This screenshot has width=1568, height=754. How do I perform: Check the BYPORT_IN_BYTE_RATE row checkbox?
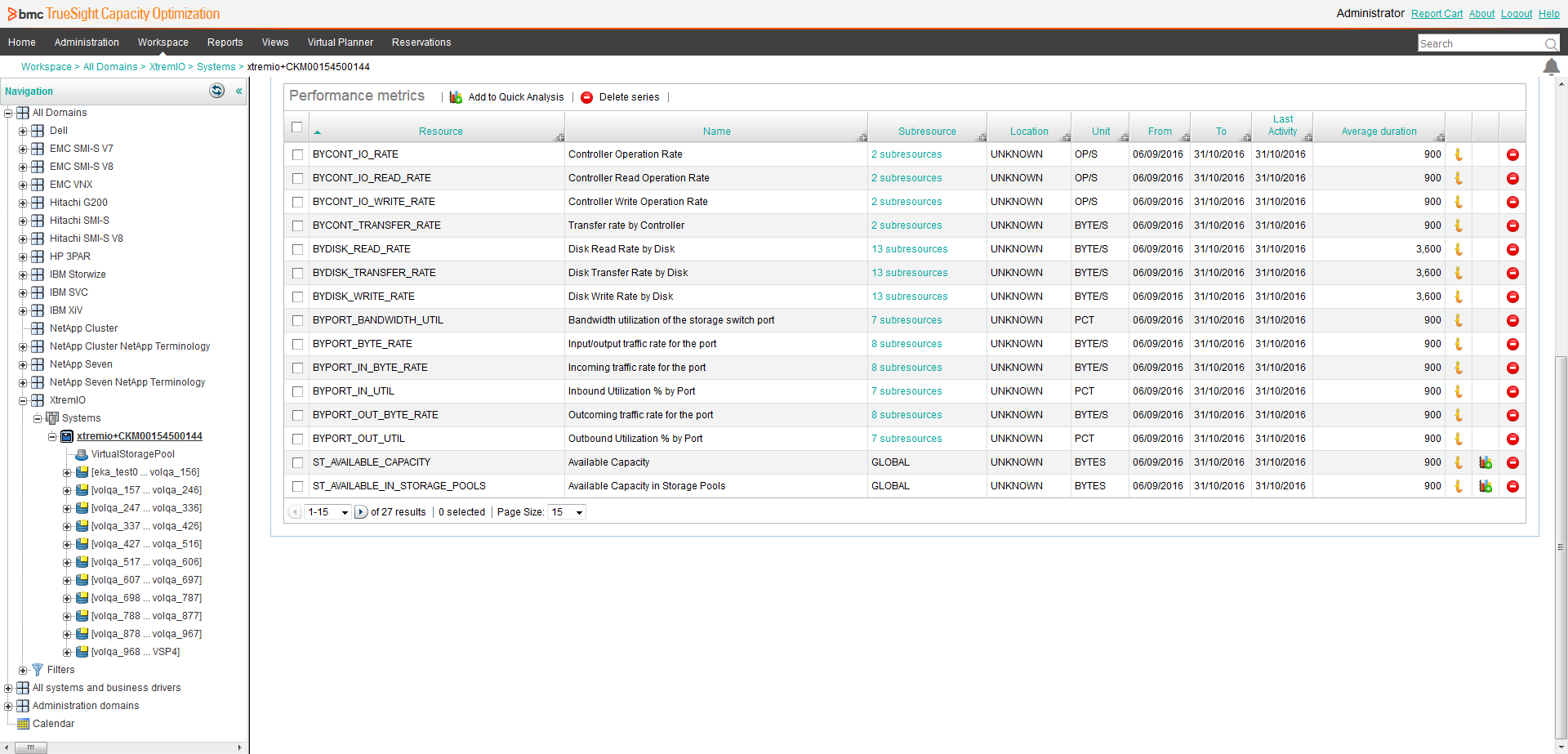pos(297,368)
